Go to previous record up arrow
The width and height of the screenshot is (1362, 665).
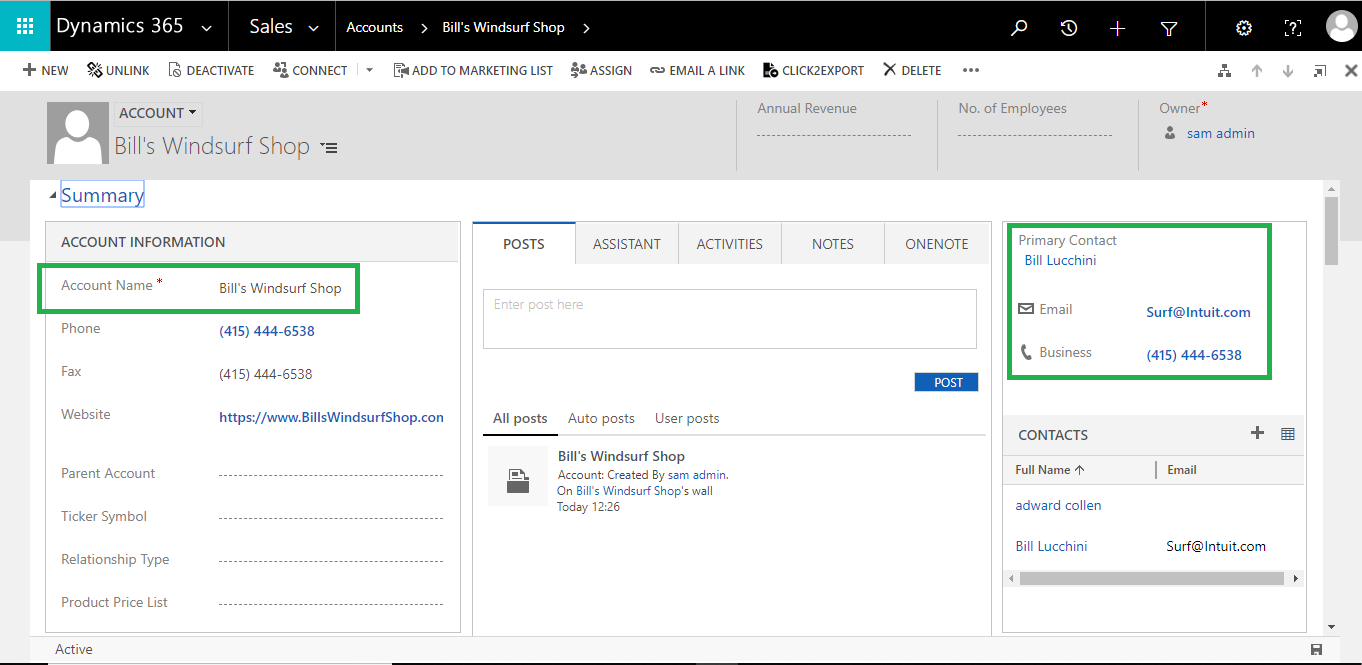coord(1257,71)
